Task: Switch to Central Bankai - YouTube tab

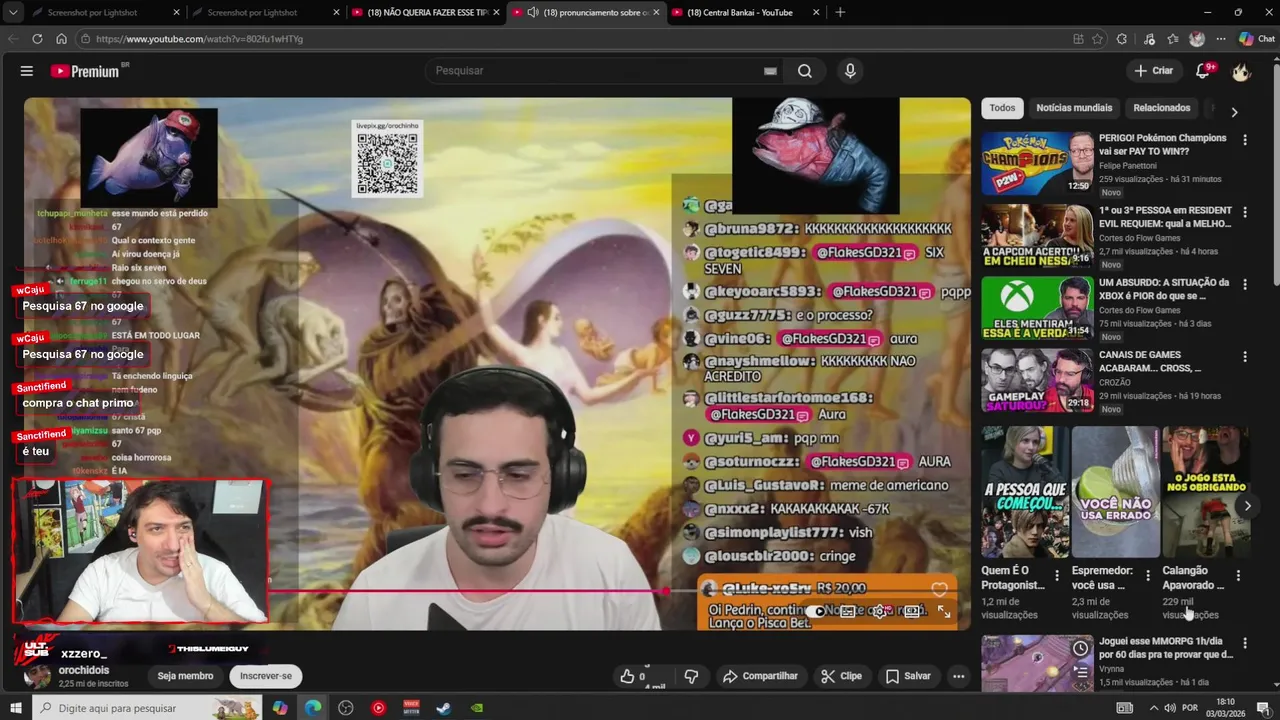Action: tap(745, 12)
